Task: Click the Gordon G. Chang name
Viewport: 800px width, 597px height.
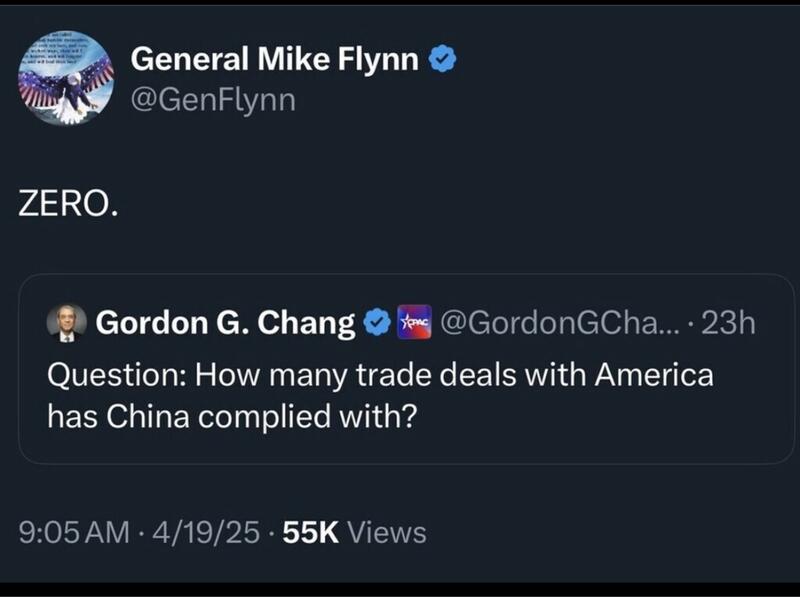Action: (225, 323)
